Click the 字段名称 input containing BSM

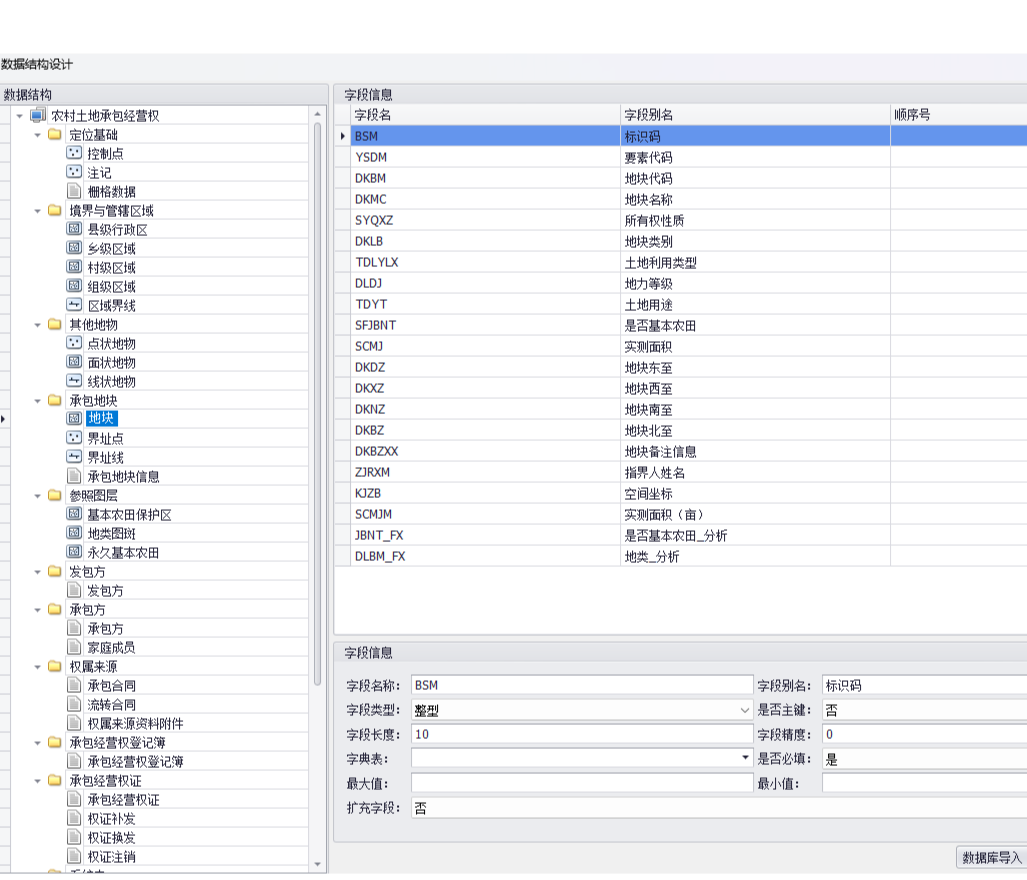(x=582, y=685)
